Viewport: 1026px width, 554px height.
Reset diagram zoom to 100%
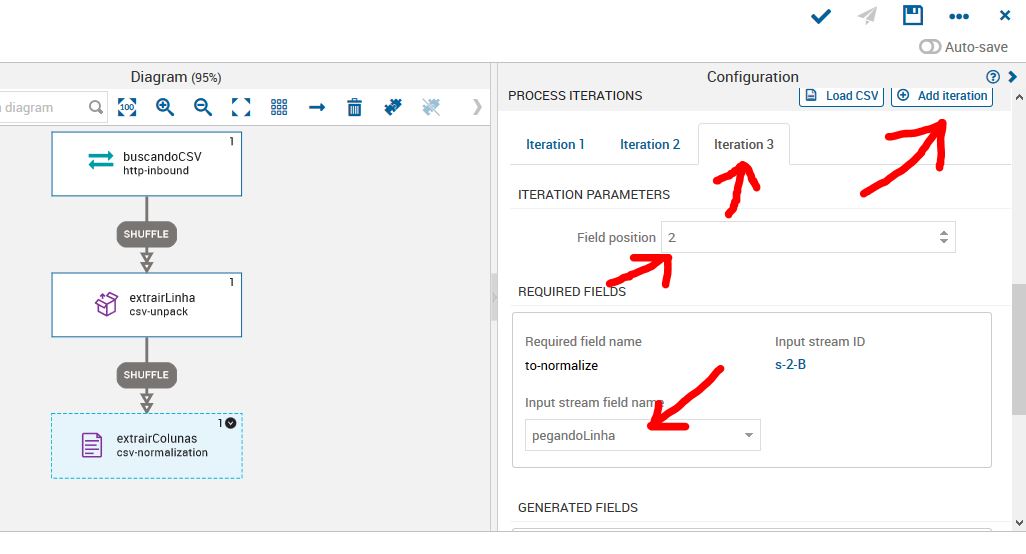point(127,107)
